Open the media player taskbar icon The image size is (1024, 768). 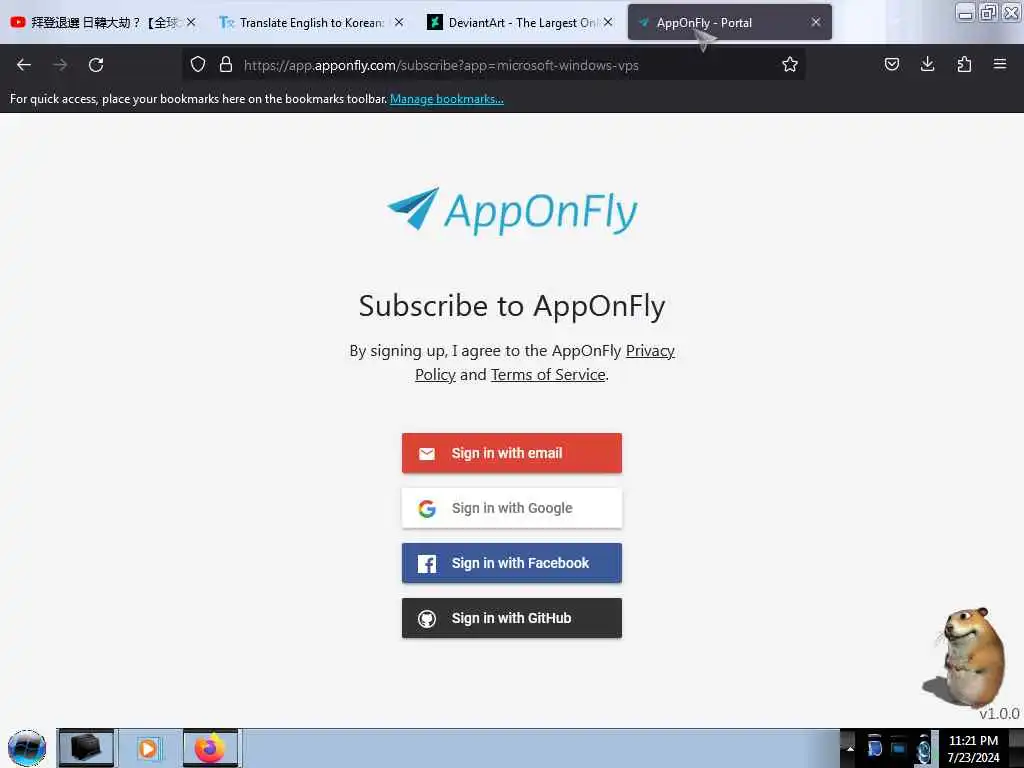point(148,748)
